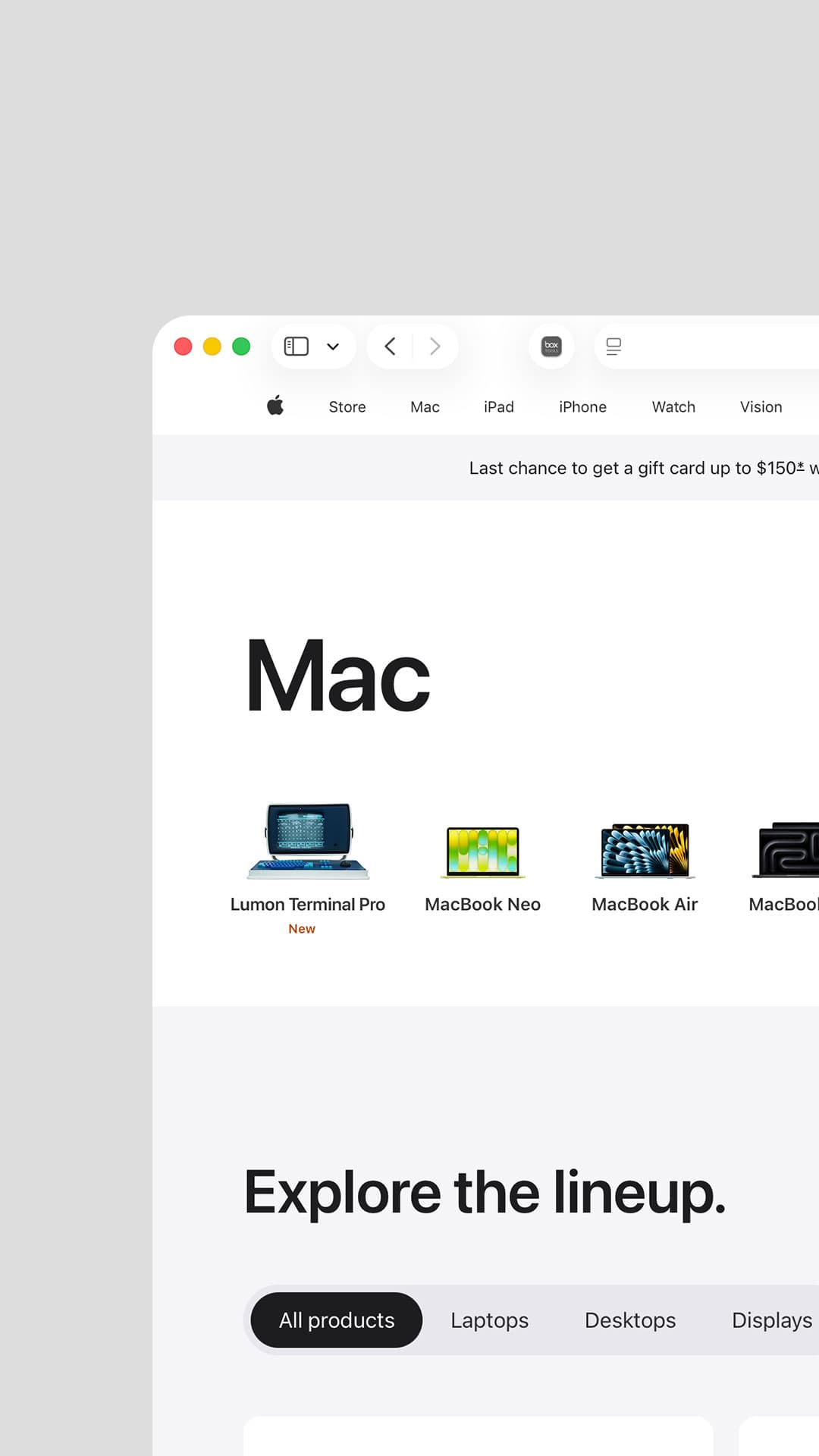Click the "Explore the lineup." heading
The width and height of the screenshot is (819, 1456).
coord(485,1193)
